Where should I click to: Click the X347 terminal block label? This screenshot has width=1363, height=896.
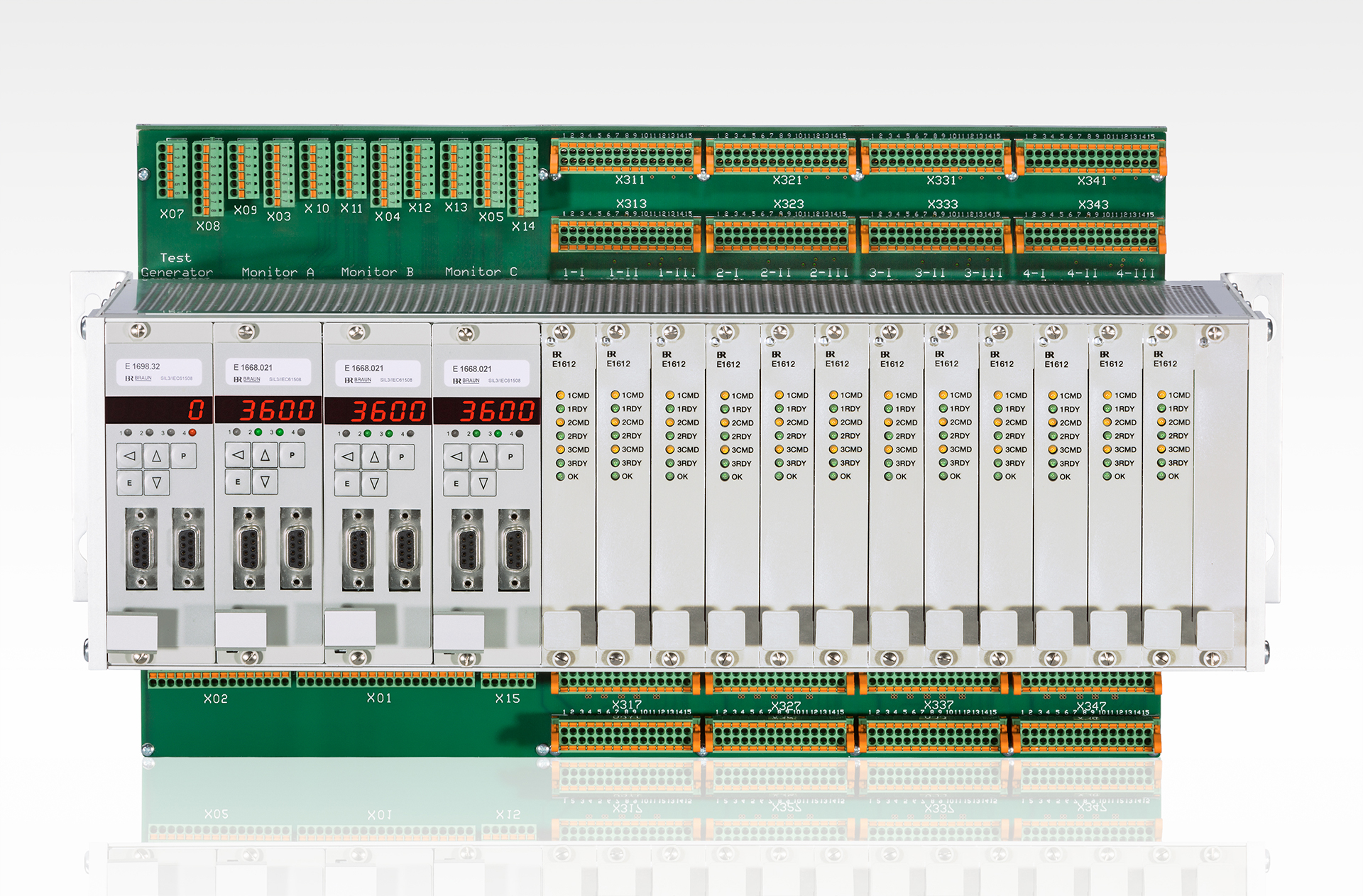click(x=1091, y=706)
